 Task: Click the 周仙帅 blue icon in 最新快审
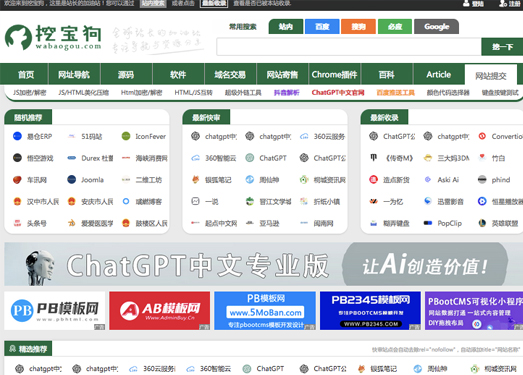pyautogui.click(x=249, y=179)
